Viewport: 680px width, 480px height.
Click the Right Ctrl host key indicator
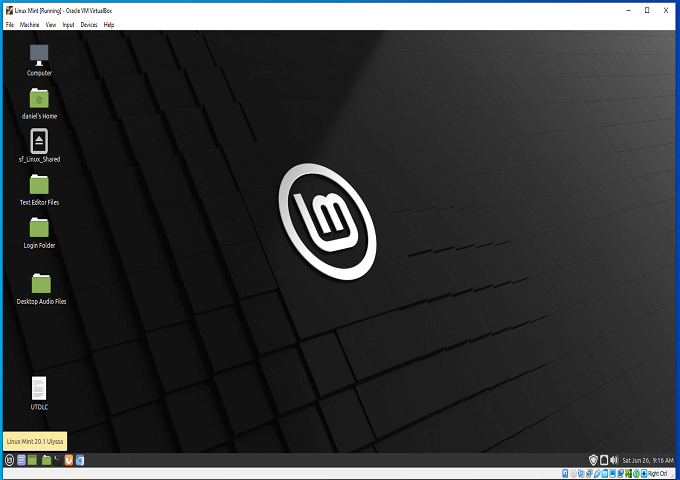pyautogui.click(x=656, y=473)
